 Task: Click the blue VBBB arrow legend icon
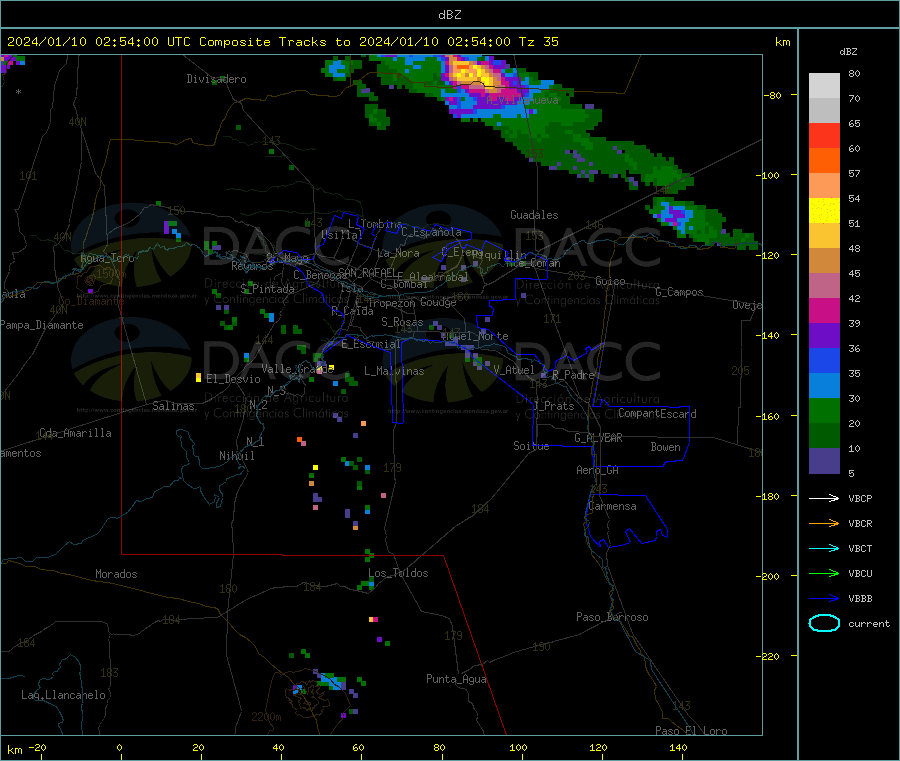click(824, 598)
